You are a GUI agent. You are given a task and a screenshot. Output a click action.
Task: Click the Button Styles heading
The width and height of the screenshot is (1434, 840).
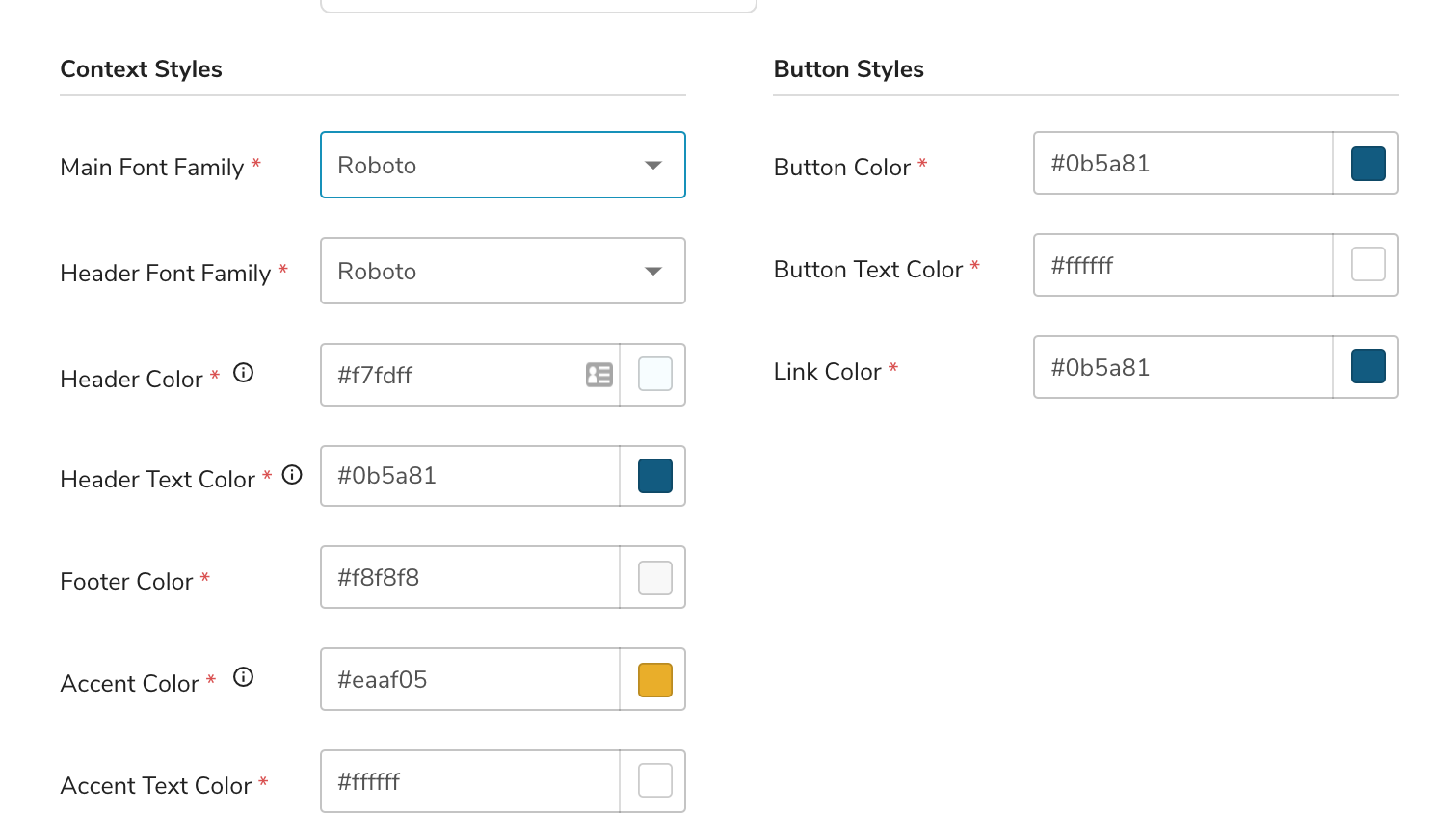click(849, 69)
